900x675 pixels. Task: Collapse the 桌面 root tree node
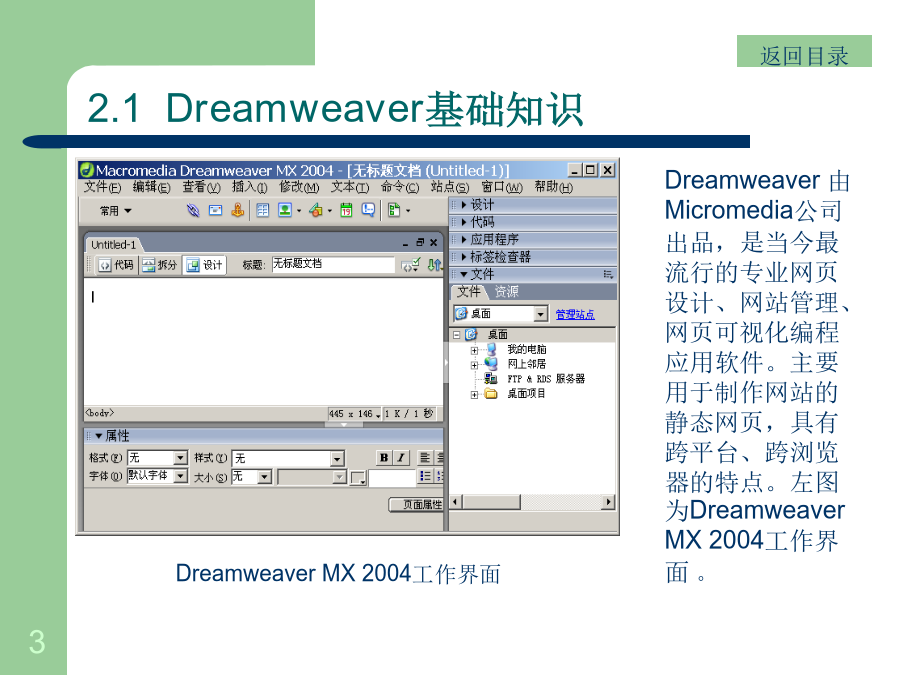pos(456,335)
